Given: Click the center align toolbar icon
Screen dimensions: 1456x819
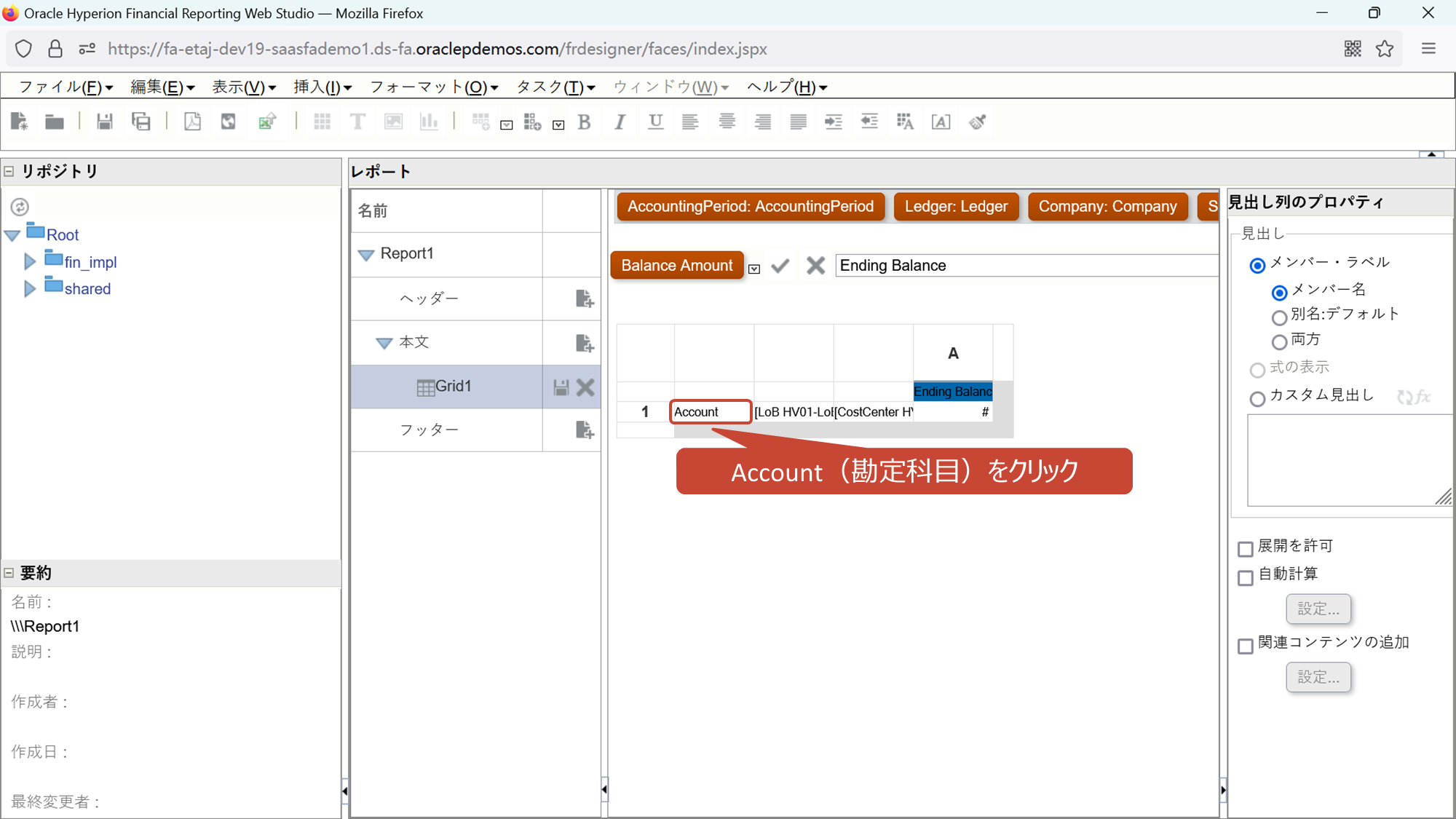Looking at the screenshot, I should (x=726, y=122).
